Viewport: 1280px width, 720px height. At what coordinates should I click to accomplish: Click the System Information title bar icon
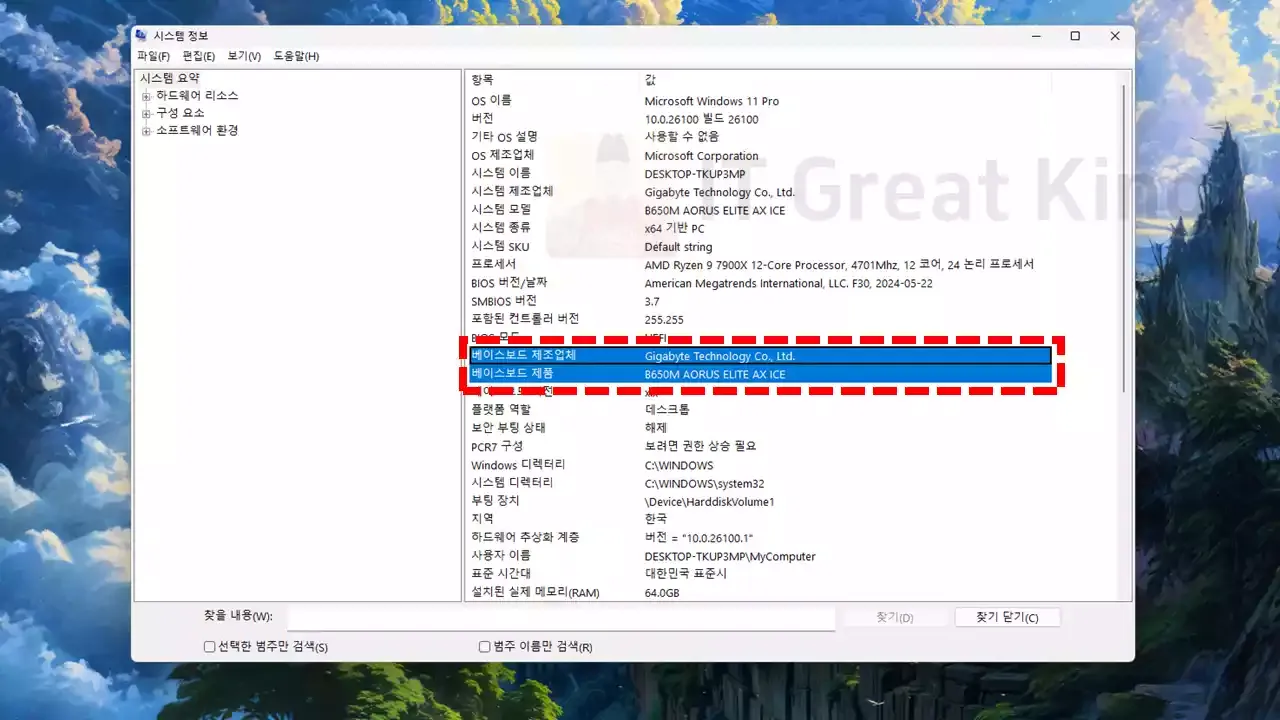[x=142, y=36]
